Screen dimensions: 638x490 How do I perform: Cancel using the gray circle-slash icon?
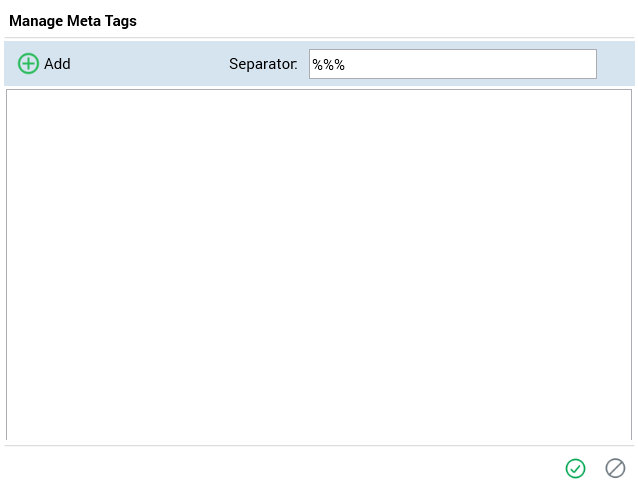[615, 468]
